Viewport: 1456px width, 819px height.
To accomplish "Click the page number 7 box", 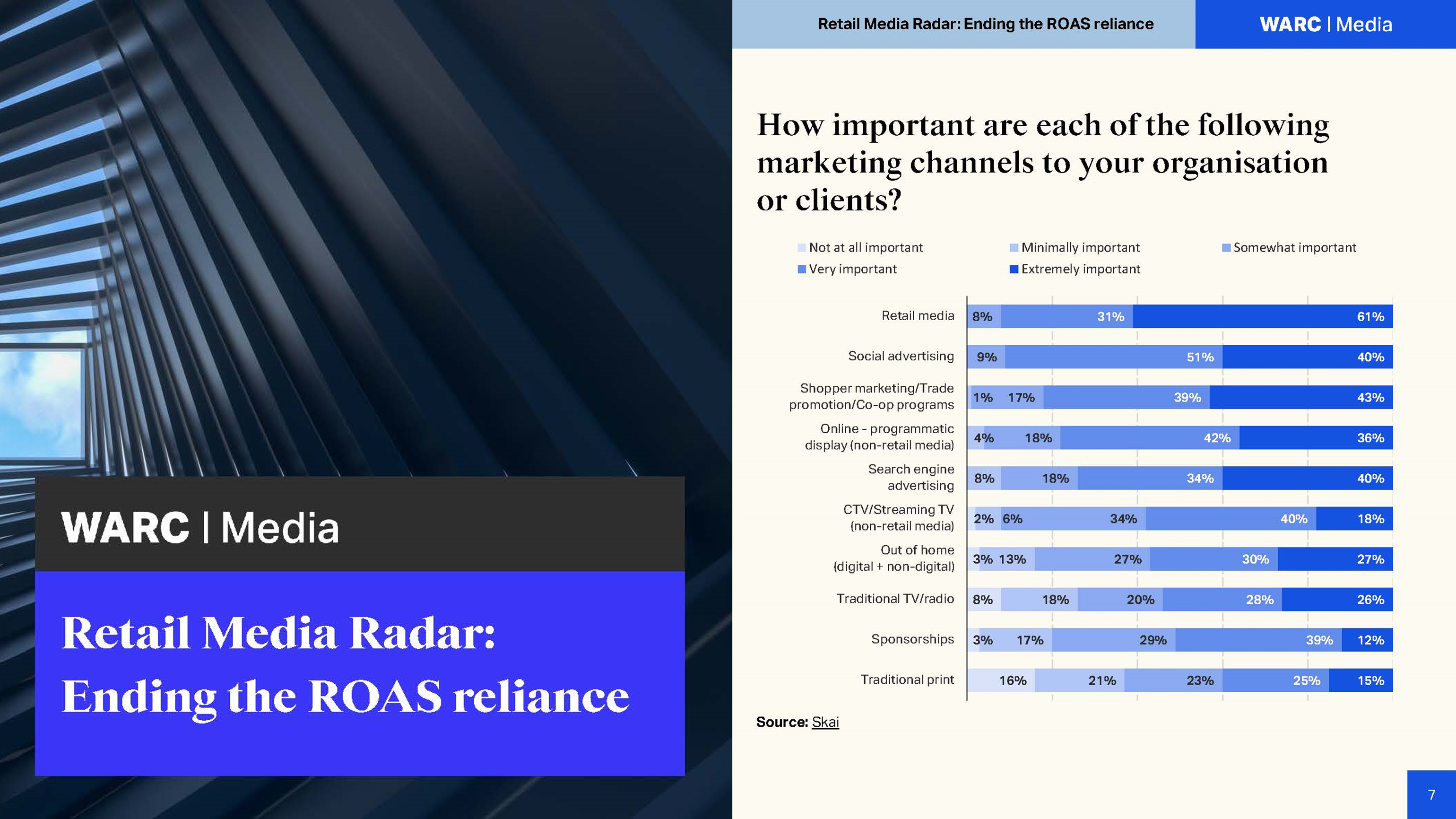I will [x=1431, y=794].
